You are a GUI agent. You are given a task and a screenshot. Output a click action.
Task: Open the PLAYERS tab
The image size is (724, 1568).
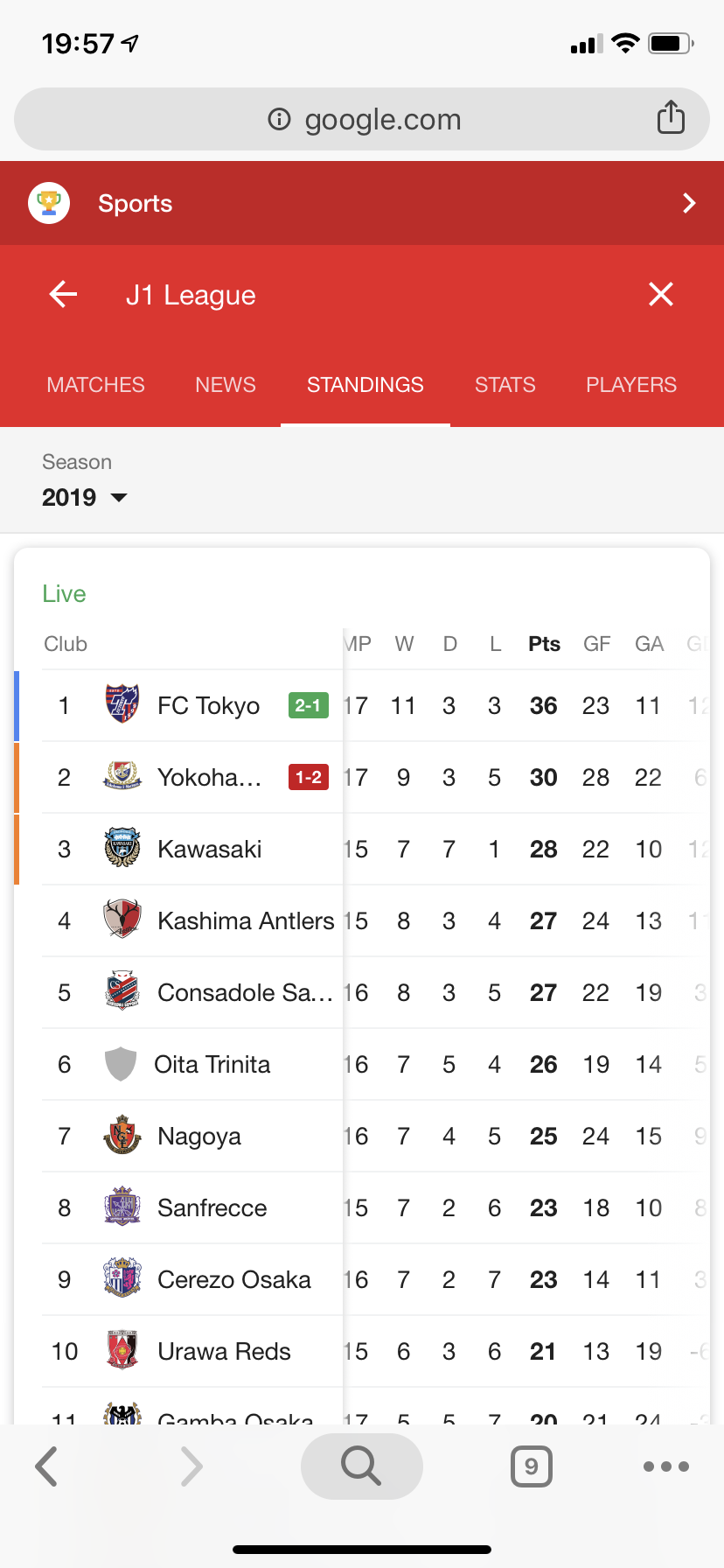tap(630, 385)
